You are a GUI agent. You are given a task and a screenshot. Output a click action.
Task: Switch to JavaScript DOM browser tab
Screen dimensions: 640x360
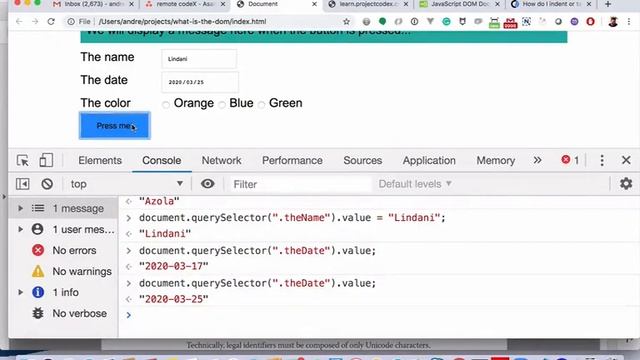coord(460,4)
